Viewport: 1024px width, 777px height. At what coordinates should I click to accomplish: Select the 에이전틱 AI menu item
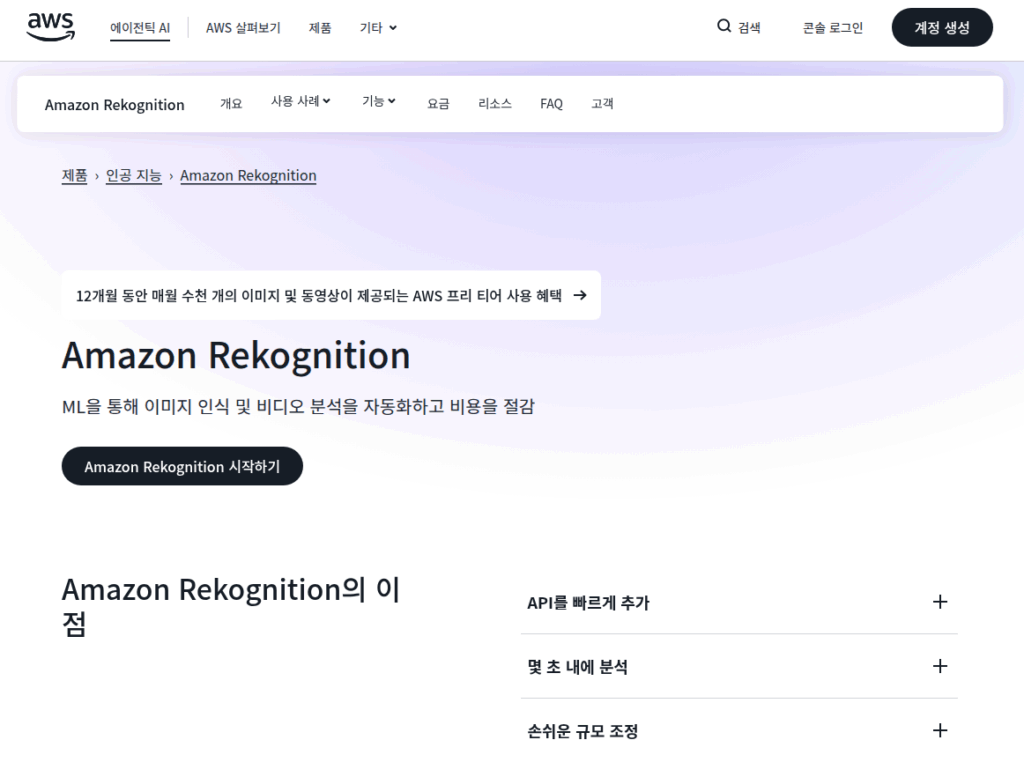click(x=140, y=28)
